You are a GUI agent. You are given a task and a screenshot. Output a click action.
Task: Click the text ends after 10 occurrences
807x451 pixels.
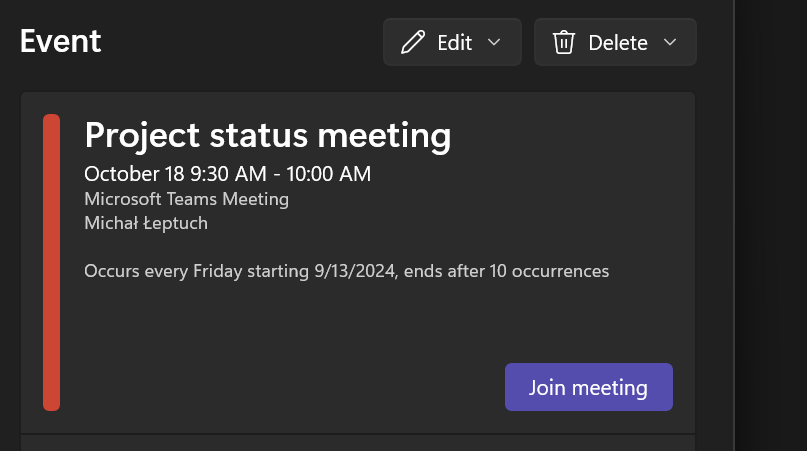click(x=506, y=271)
